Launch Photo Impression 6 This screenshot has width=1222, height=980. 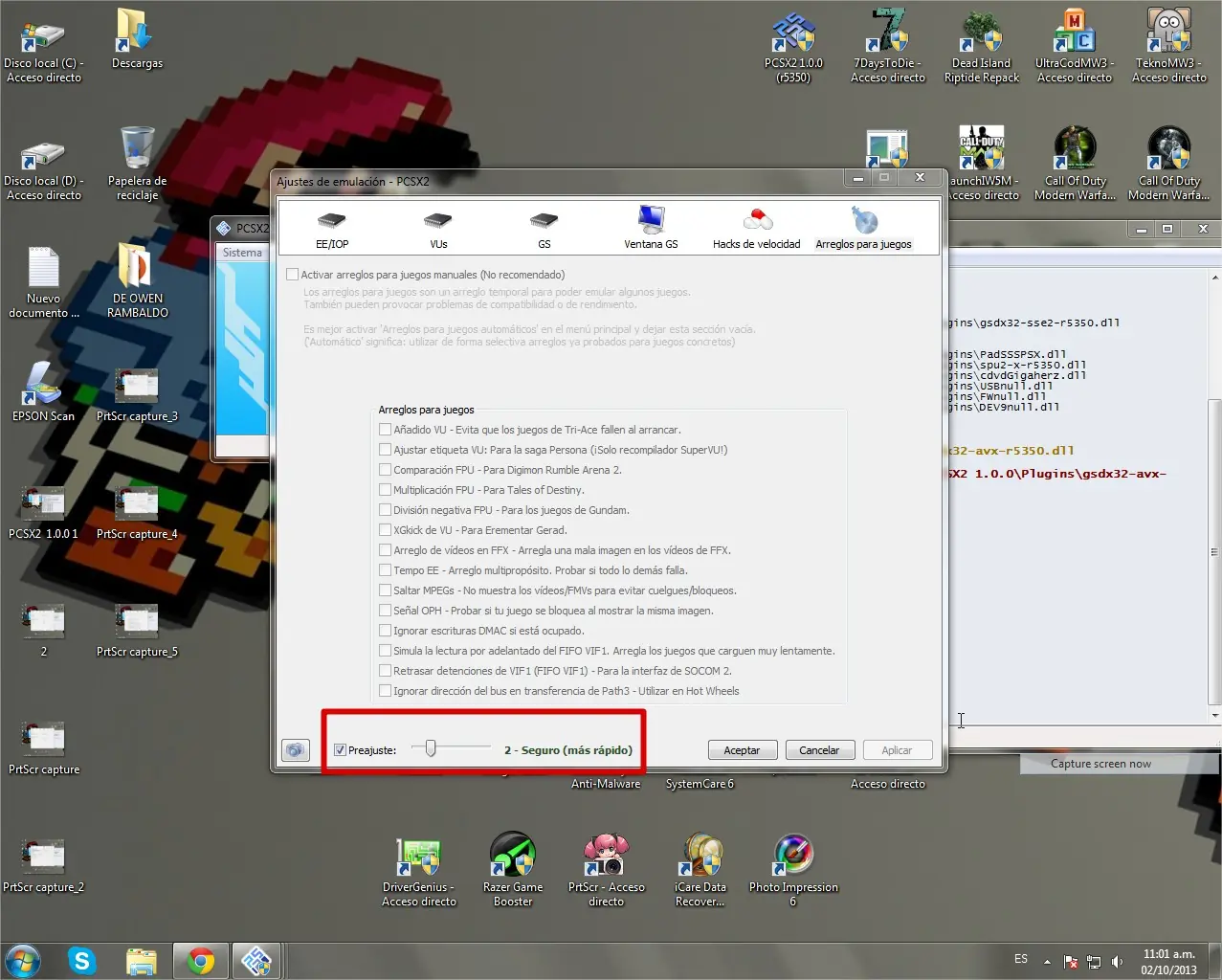click(x=793, y=869)
